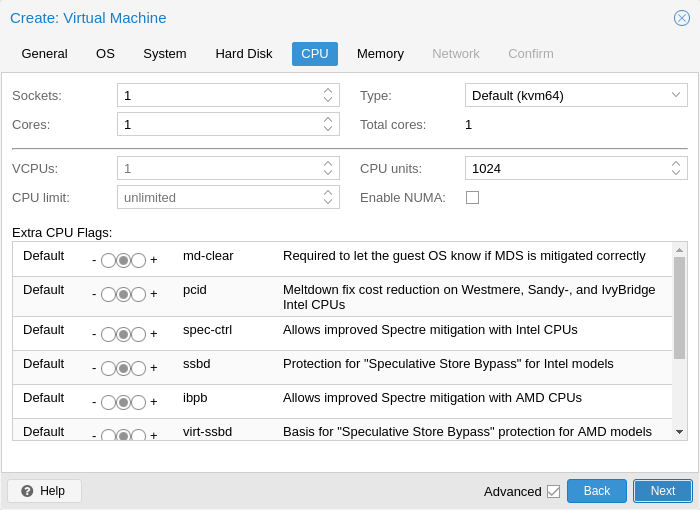Enable NUMA checkbox
Image resolution: width=700 pixels, height=510 pixels.
coord(472,198)
